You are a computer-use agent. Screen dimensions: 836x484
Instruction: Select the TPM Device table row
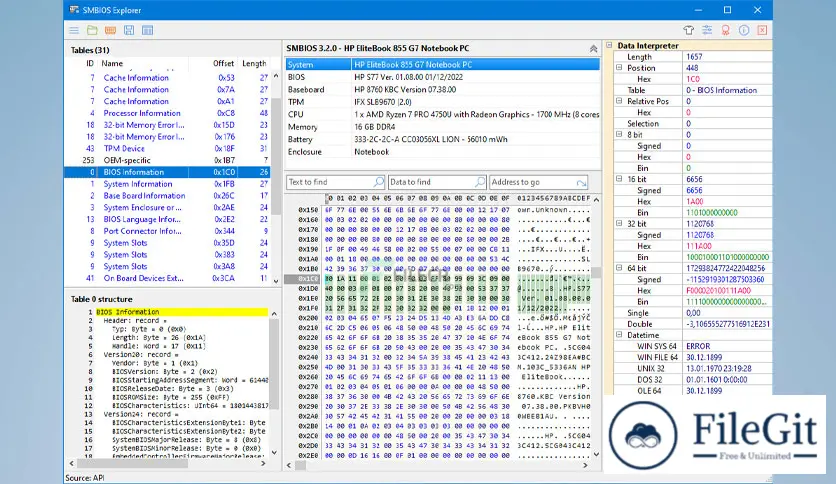click(x=167, y=148)
